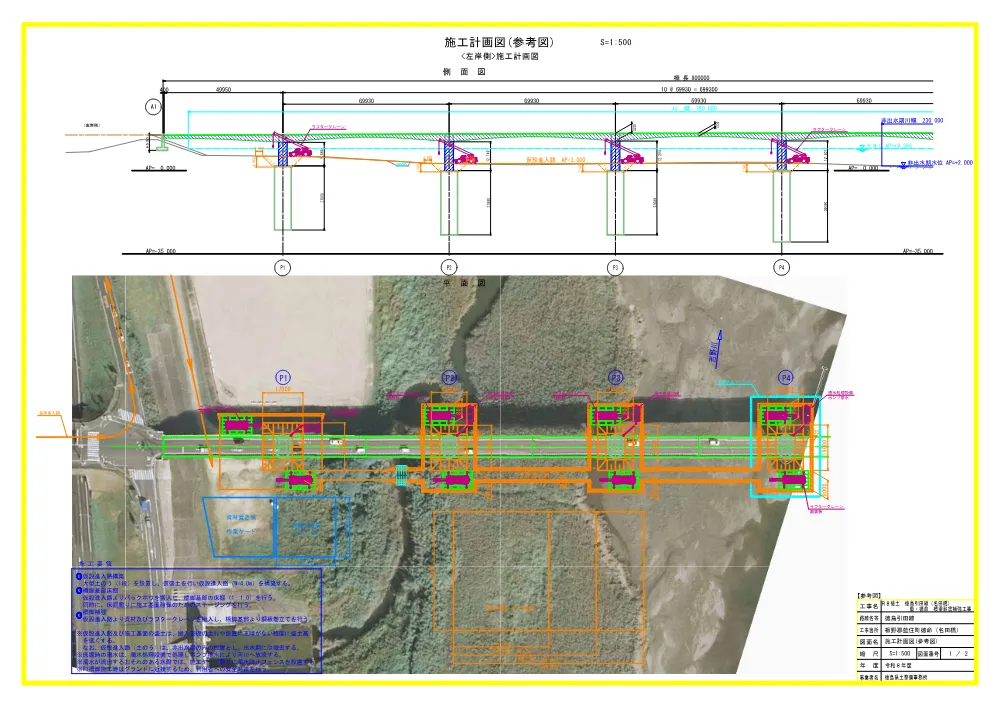Click the 【参考図】 label above title block
This screenshot has width=1000, height=707.
click(x=870, y=595)
